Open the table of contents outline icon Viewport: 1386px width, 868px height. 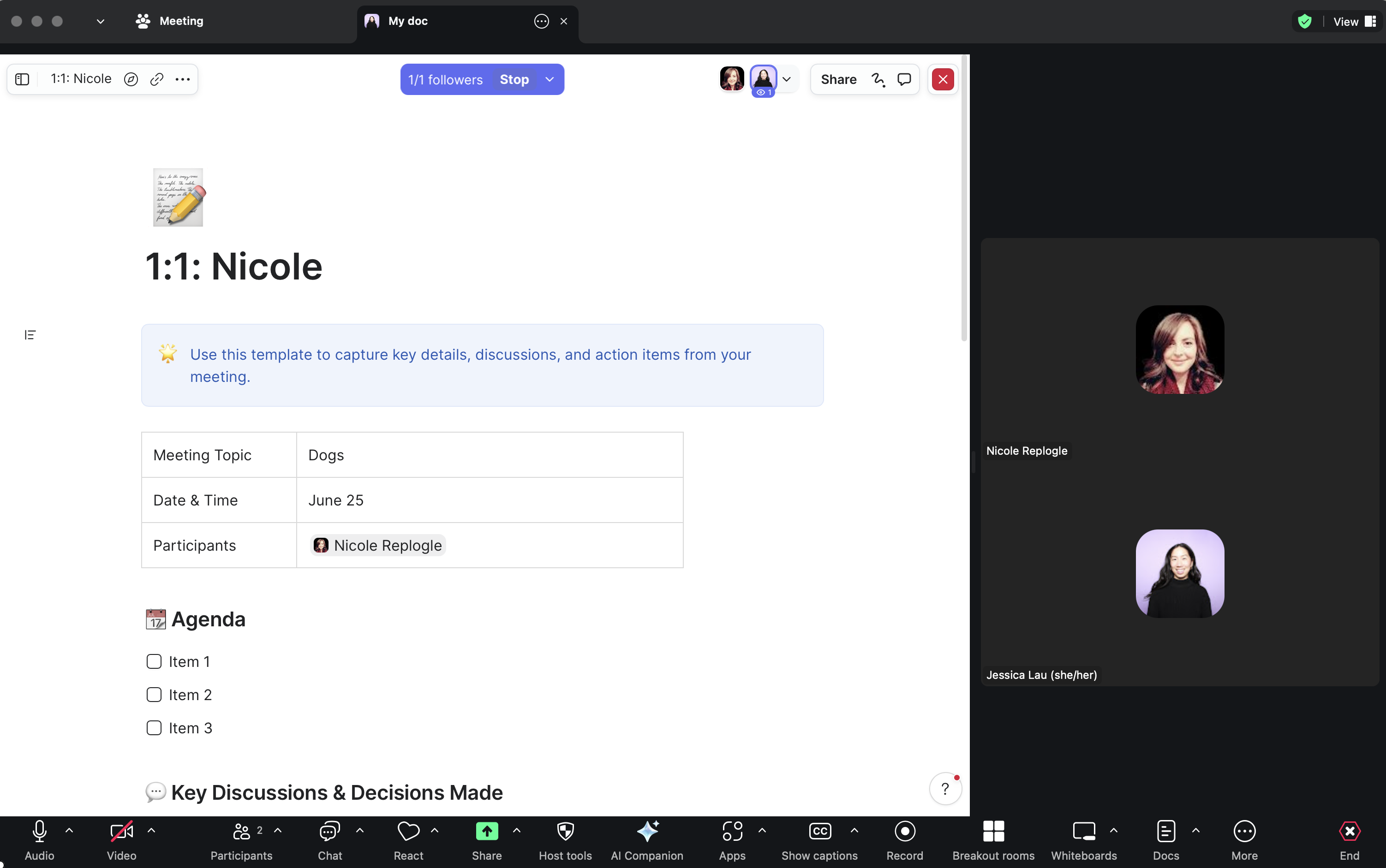tap(30, 335)
